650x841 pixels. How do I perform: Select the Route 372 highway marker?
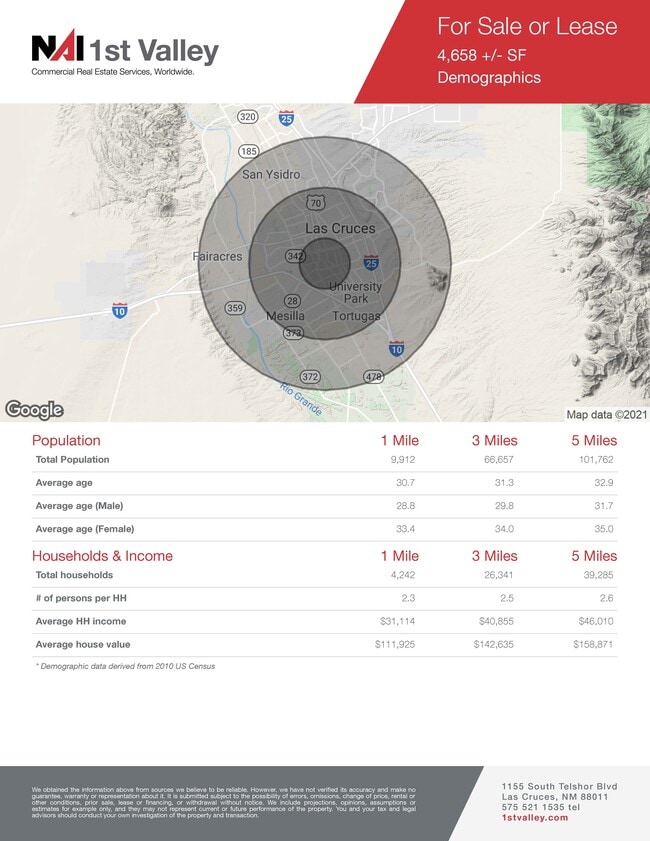(310, 377)
